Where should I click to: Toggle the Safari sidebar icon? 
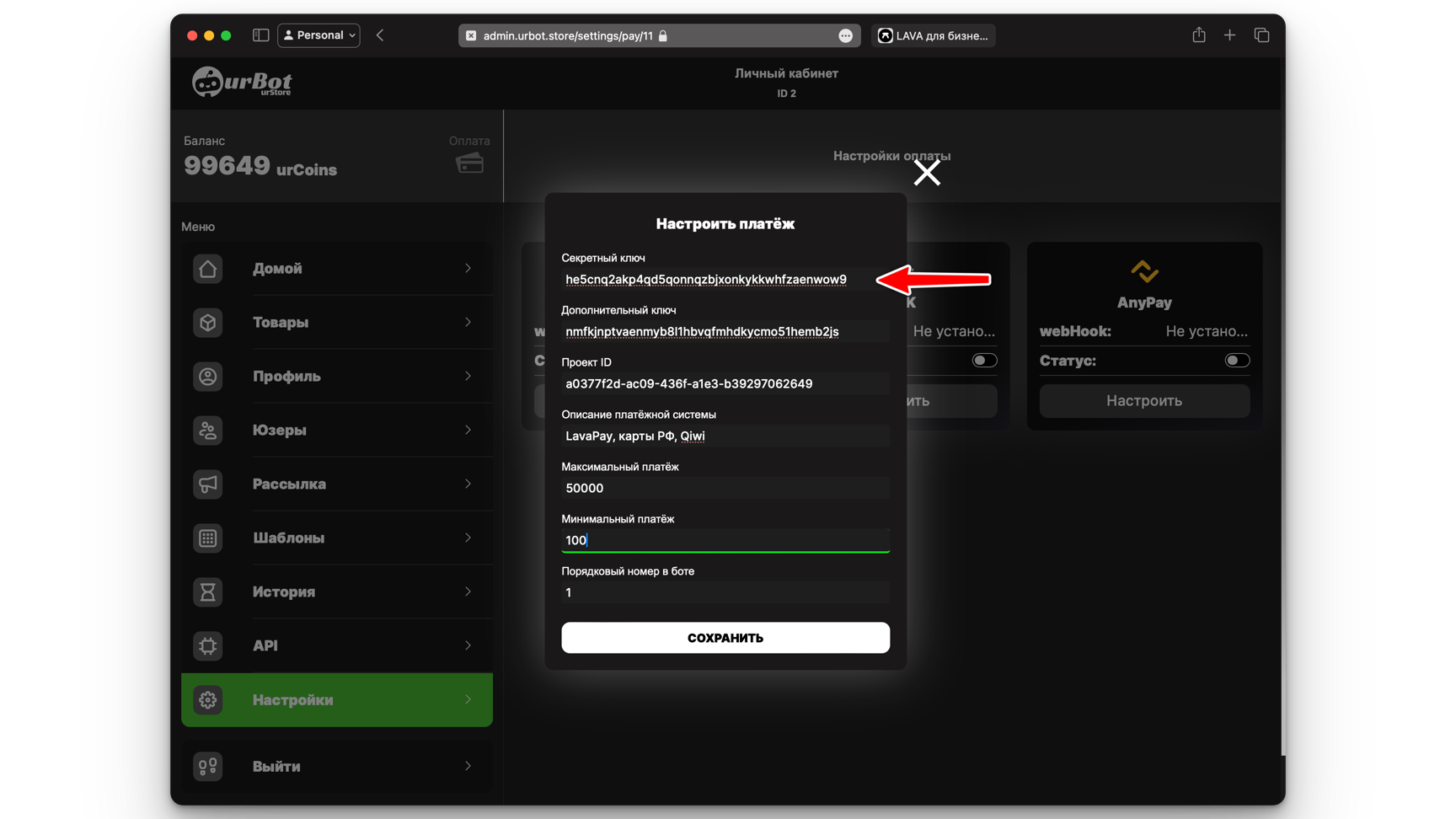point(260,35)
